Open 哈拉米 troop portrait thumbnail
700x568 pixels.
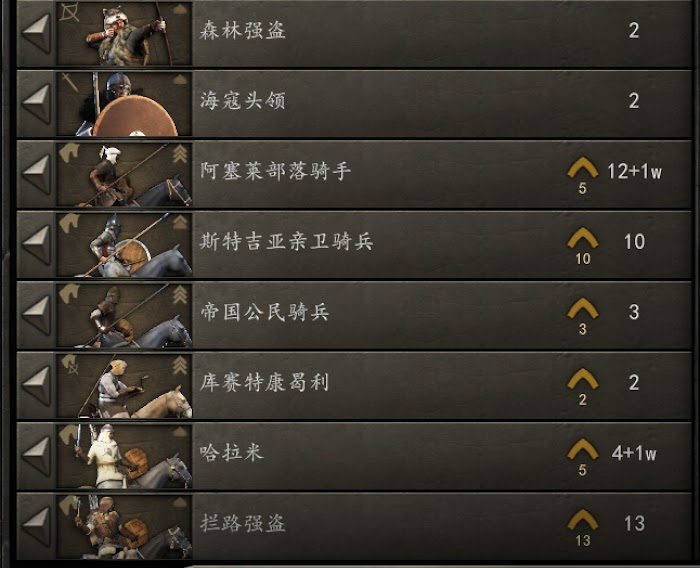(124, 456)
